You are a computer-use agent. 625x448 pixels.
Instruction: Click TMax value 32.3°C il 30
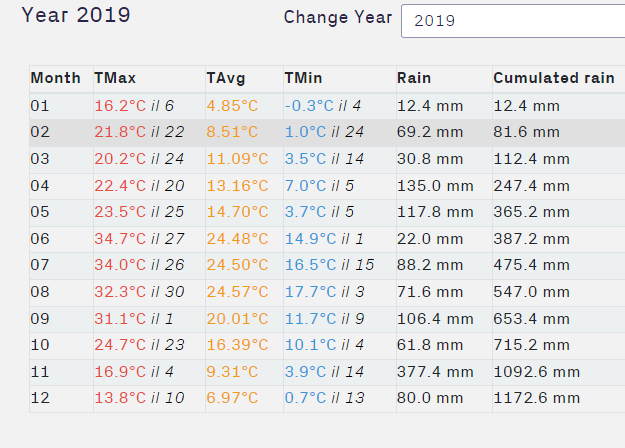click(140, 292)
